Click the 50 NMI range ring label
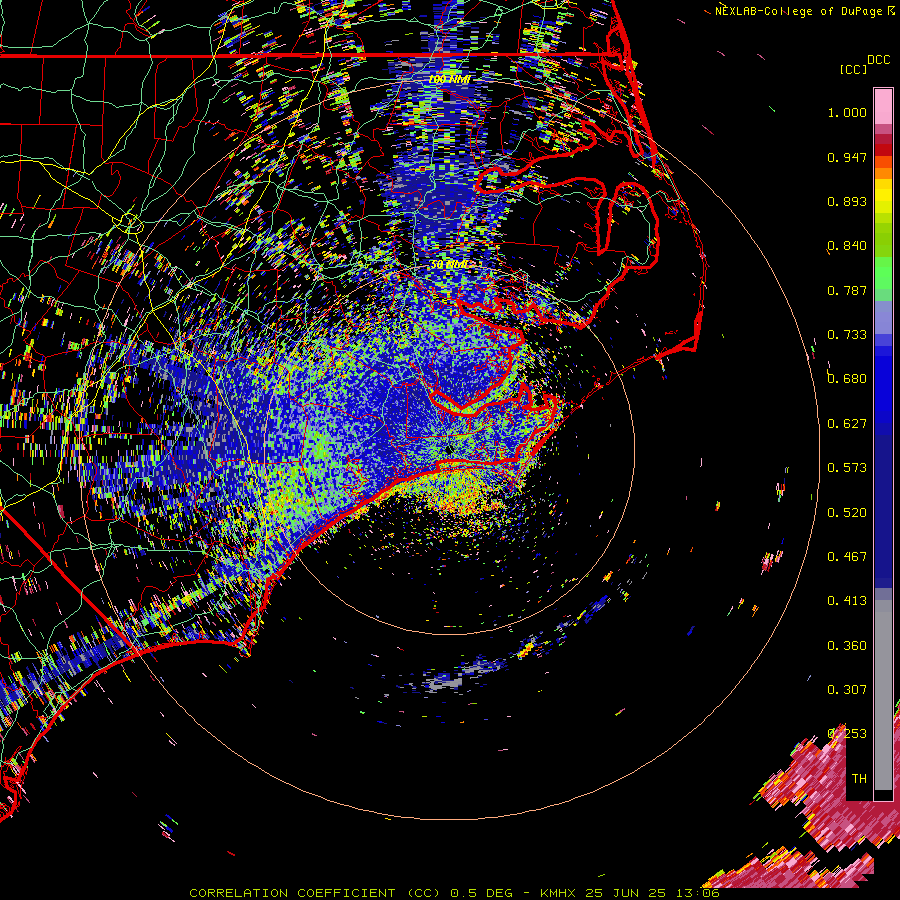Image resolution: width=900 pixels, height=900 pixels. (x=449, y=265)
